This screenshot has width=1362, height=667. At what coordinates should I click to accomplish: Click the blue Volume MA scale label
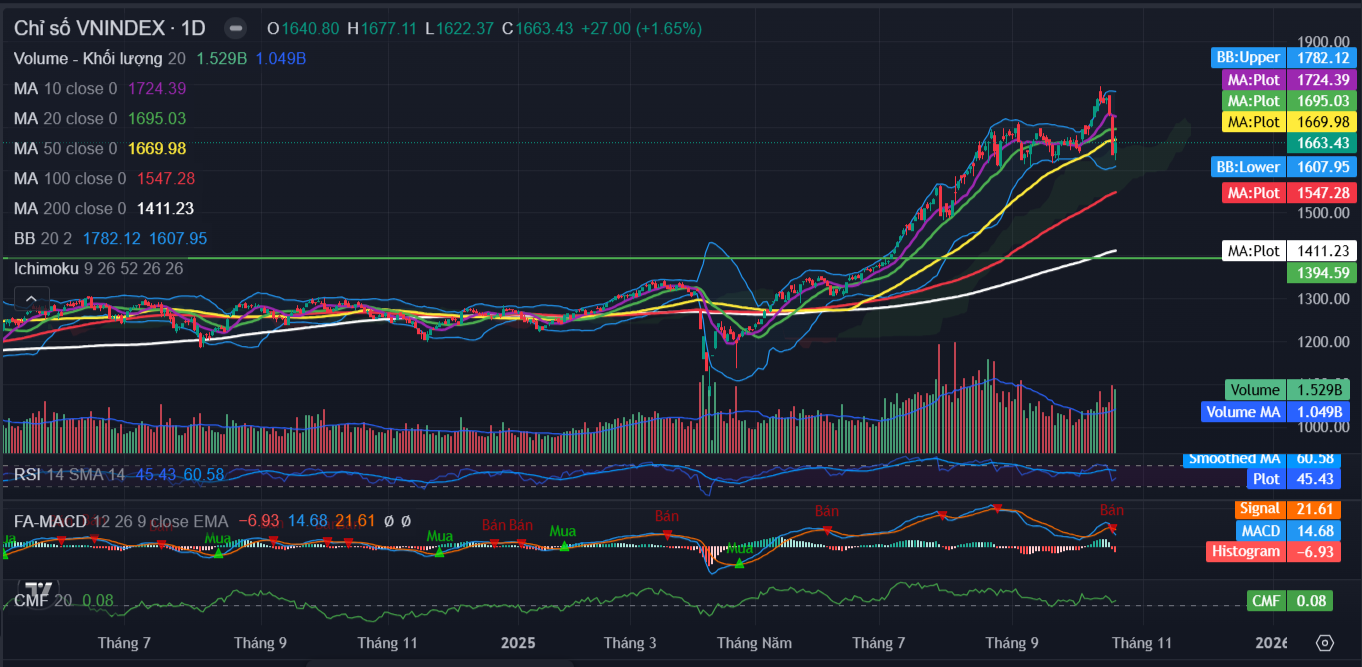(x=1241, y=411)
